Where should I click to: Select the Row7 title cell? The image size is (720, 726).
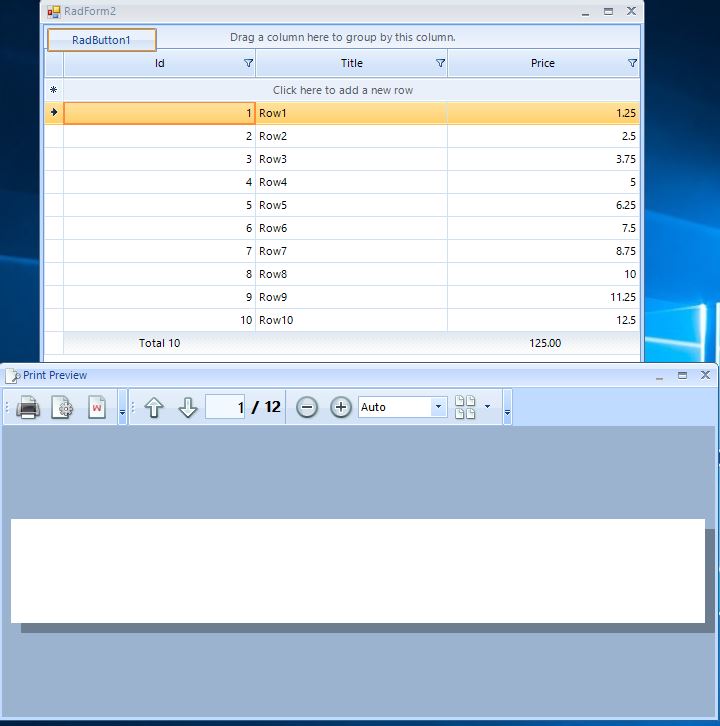[351, 251]
